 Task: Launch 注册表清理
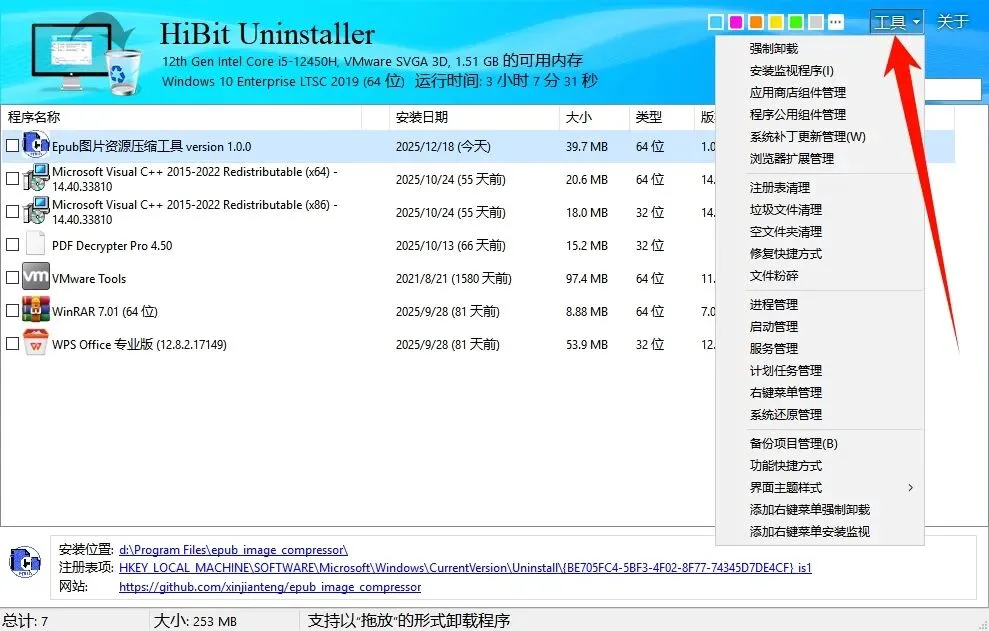[x=780, y=187]
